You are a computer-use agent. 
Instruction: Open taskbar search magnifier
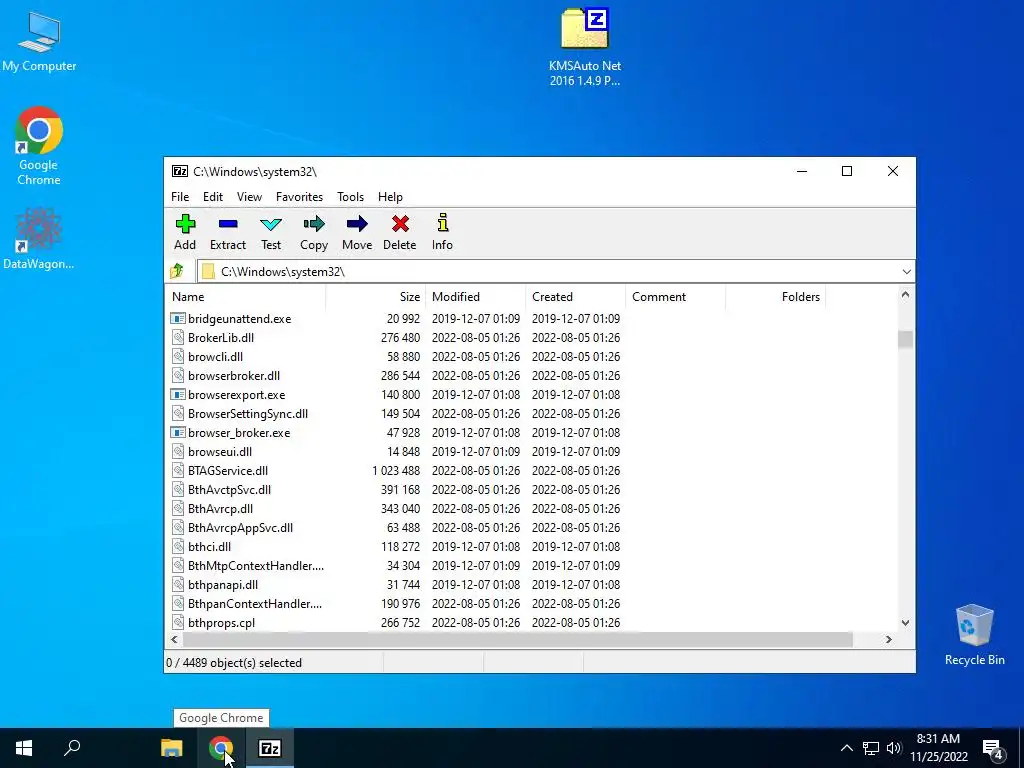pyautogui.click(x=72, y=748)
